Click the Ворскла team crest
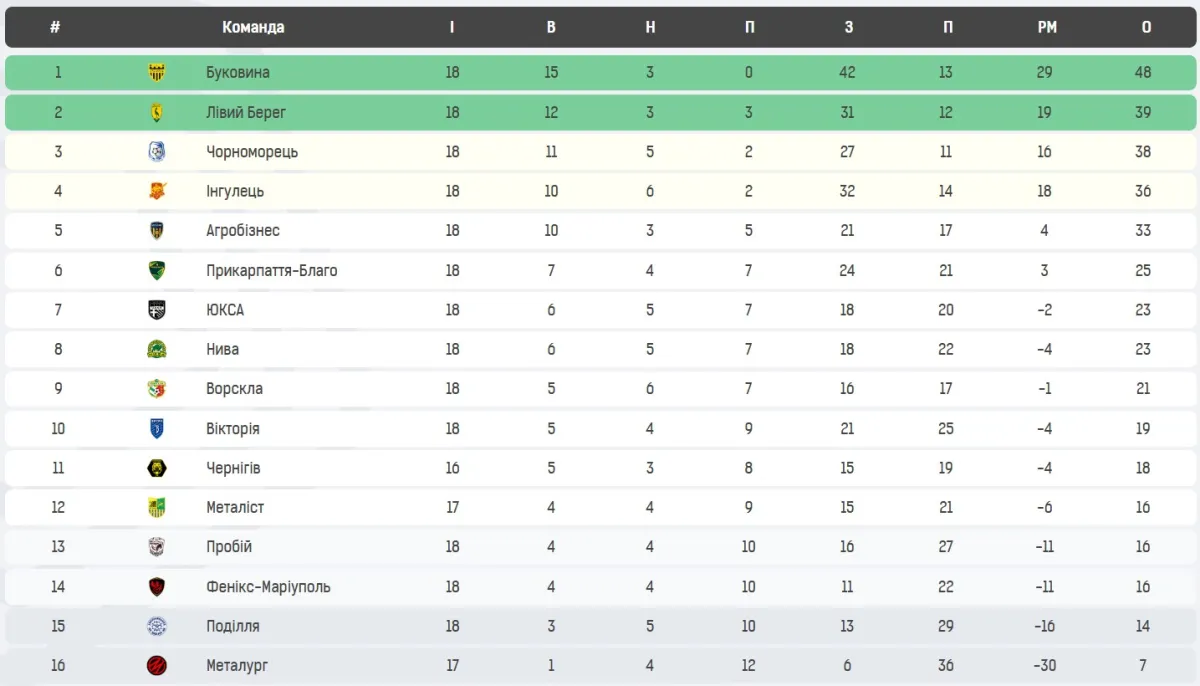1200x686 pixels. click(157, 389)
